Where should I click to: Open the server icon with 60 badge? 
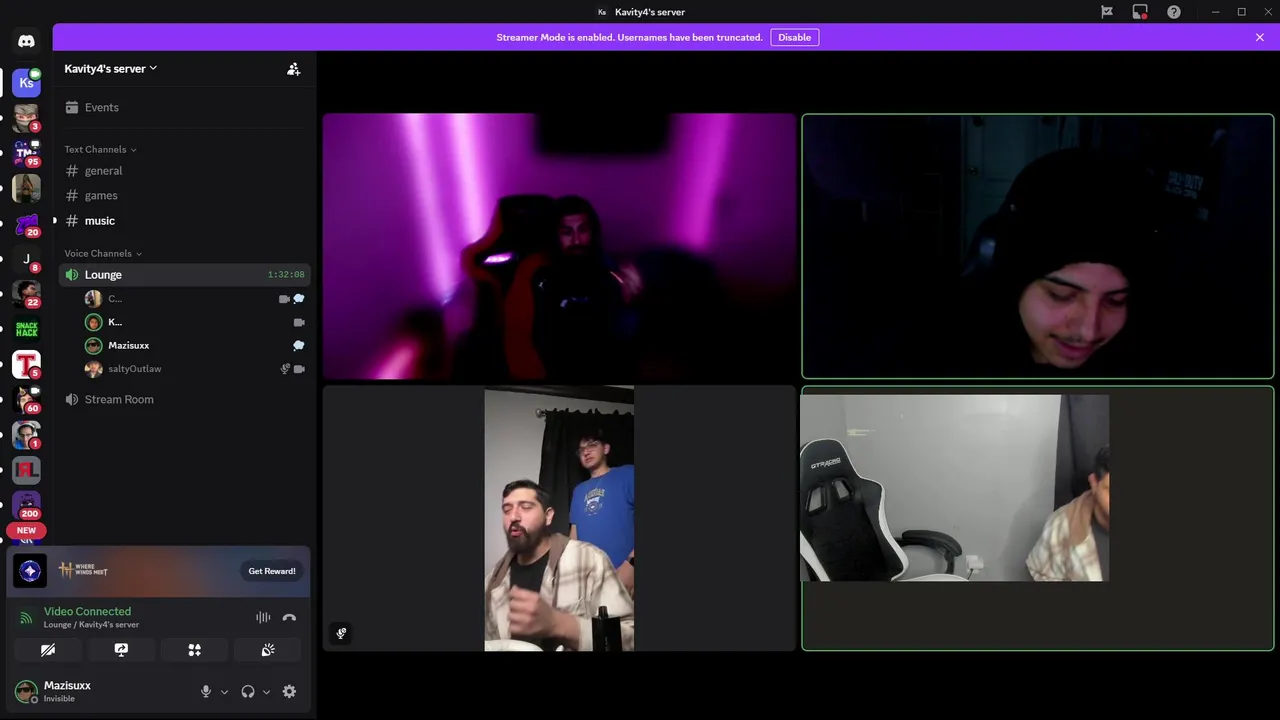pyautogui.click(x=26, y=399)
